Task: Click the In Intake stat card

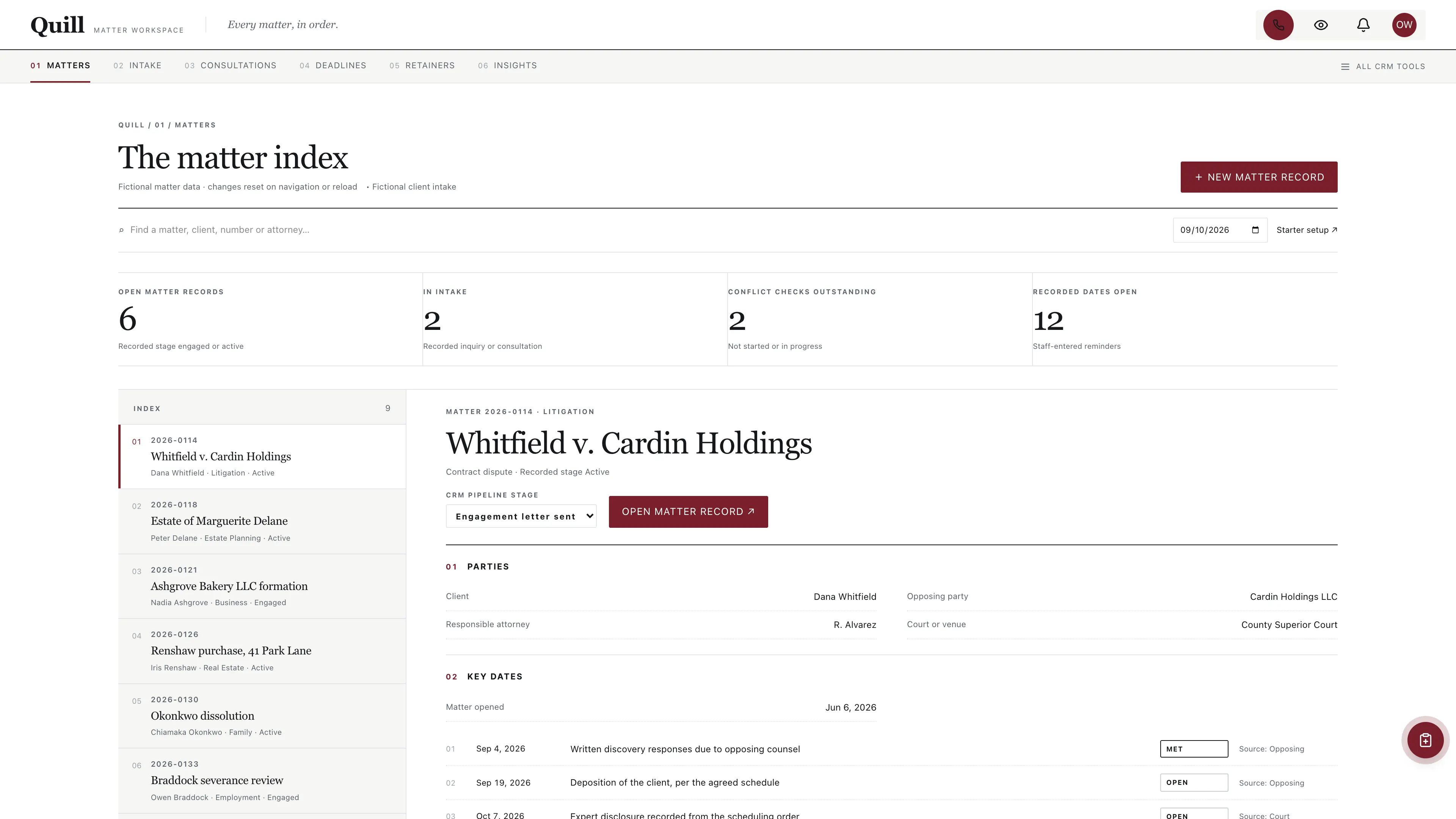Action: tap(575, 319)
